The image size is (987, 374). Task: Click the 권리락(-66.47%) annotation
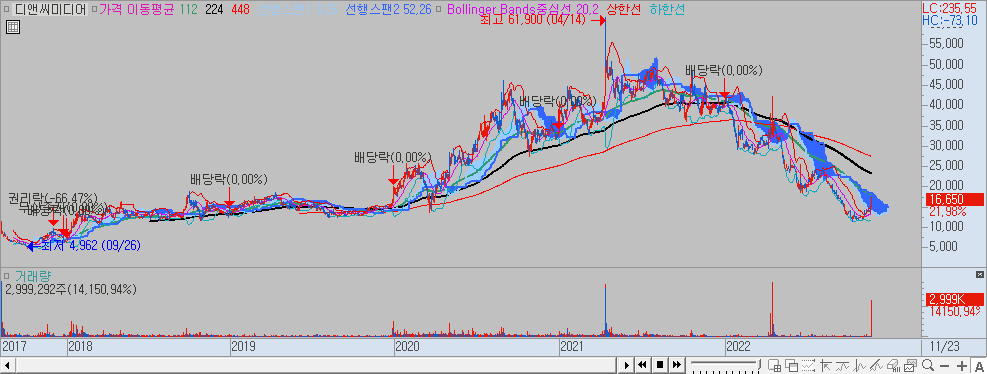(53, 198)
